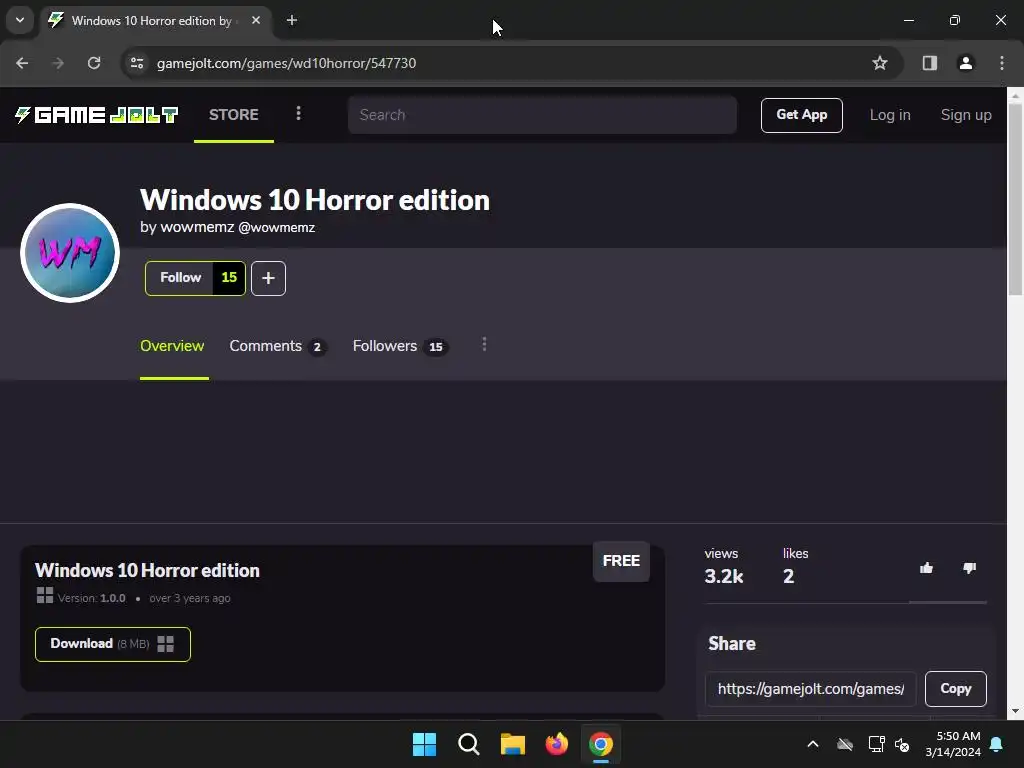
Task: Follow the Windows 10 Horror edition game
Action: 195,278
